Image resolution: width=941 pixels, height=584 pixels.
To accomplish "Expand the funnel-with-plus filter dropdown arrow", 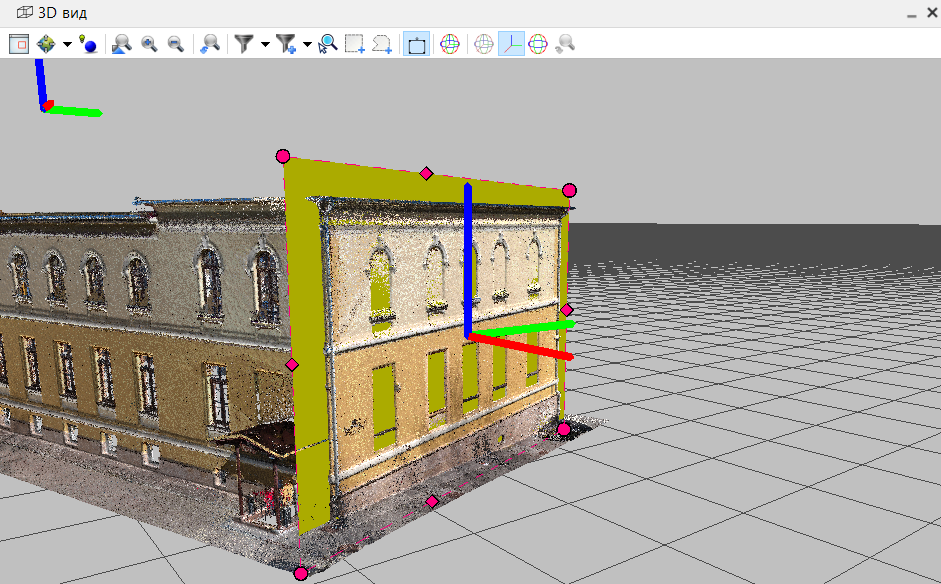I will point(307,44).
